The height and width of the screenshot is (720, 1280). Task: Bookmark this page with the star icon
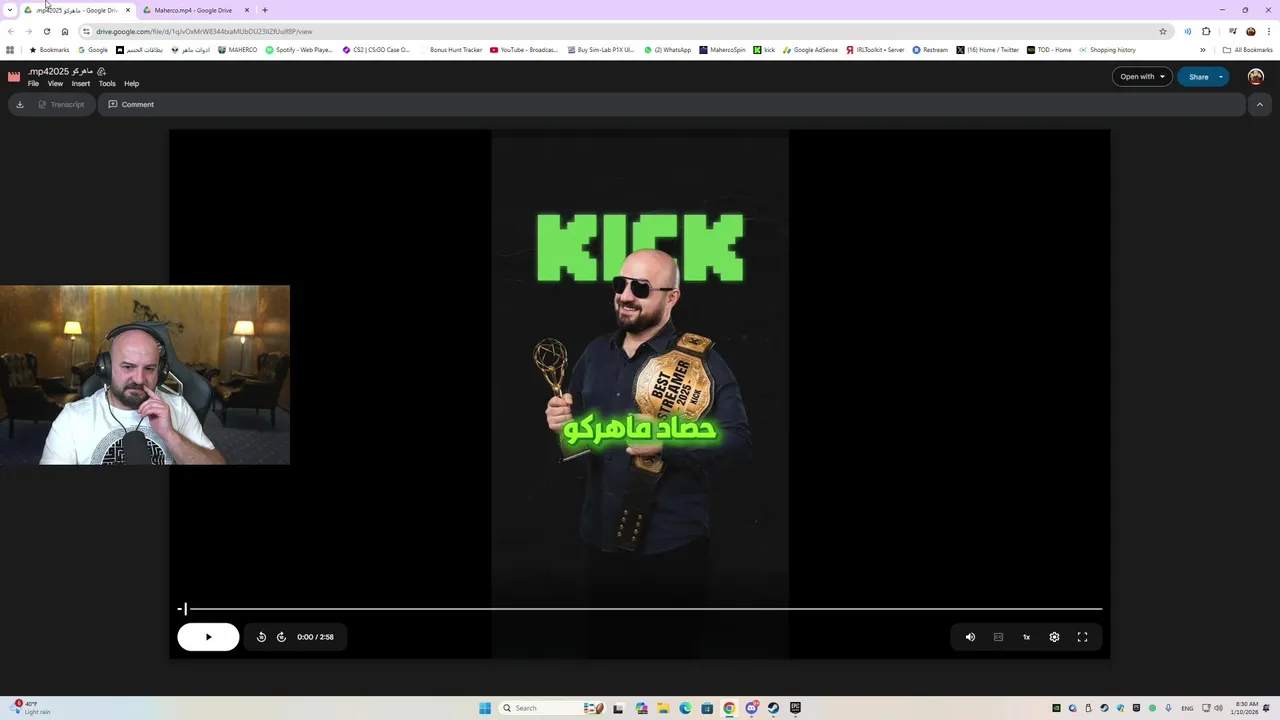tap(1162, 31)
